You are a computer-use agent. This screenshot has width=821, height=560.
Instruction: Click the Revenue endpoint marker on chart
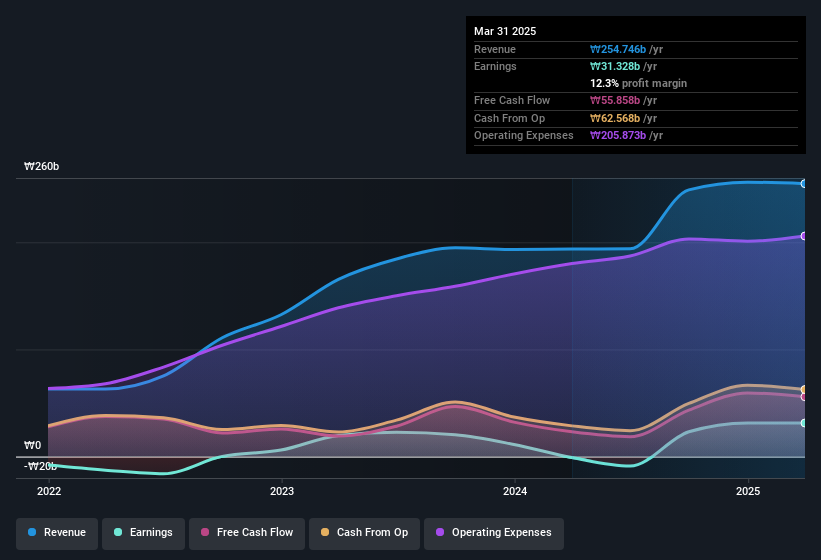point(804,184)
